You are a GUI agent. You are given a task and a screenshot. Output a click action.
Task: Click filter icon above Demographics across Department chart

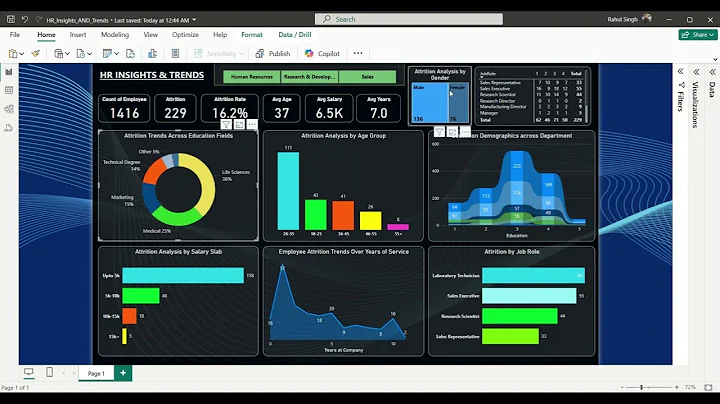coord(439,132)
